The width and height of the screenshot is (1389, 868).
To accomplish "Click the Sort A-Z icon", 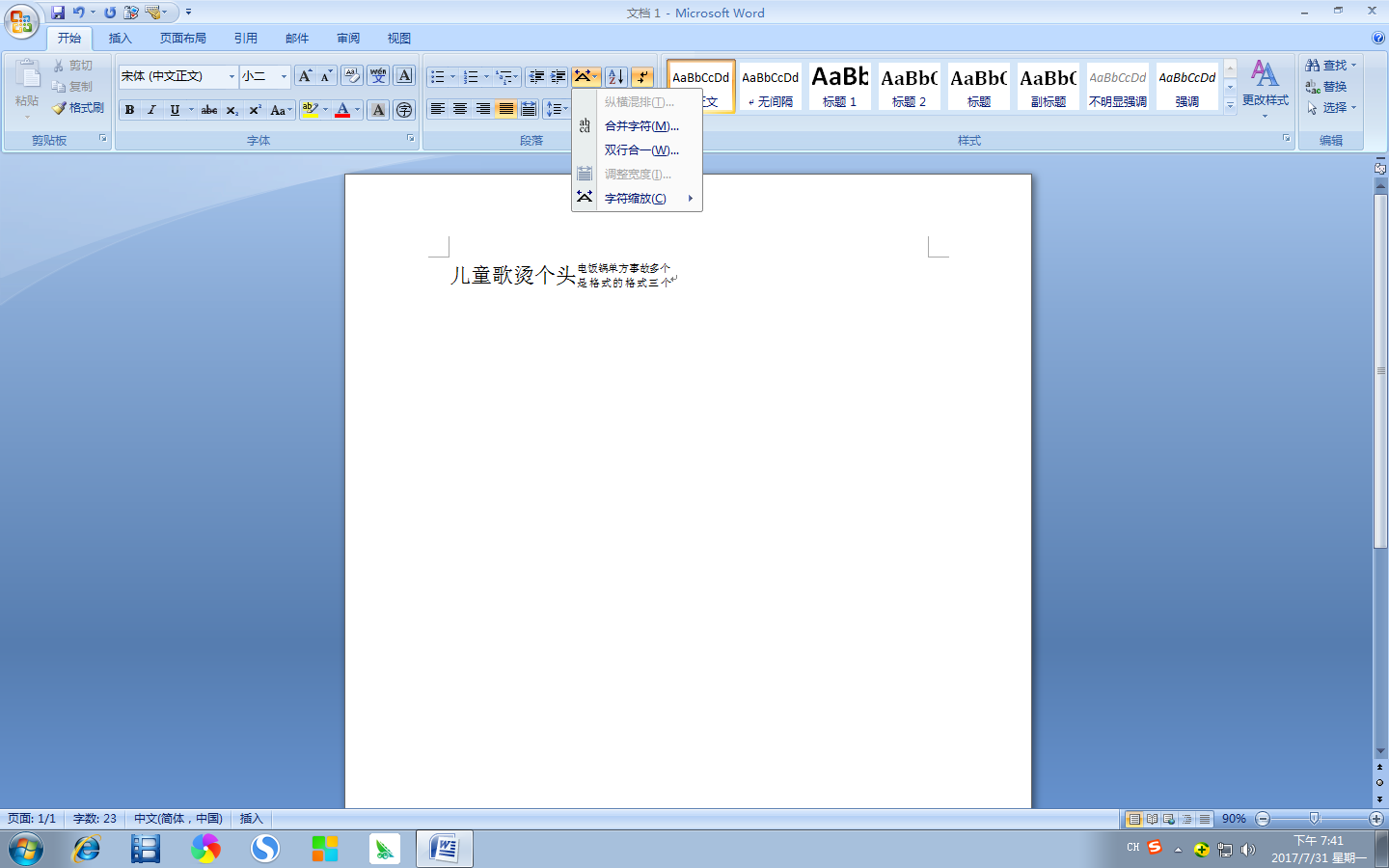I will point(616,76).
